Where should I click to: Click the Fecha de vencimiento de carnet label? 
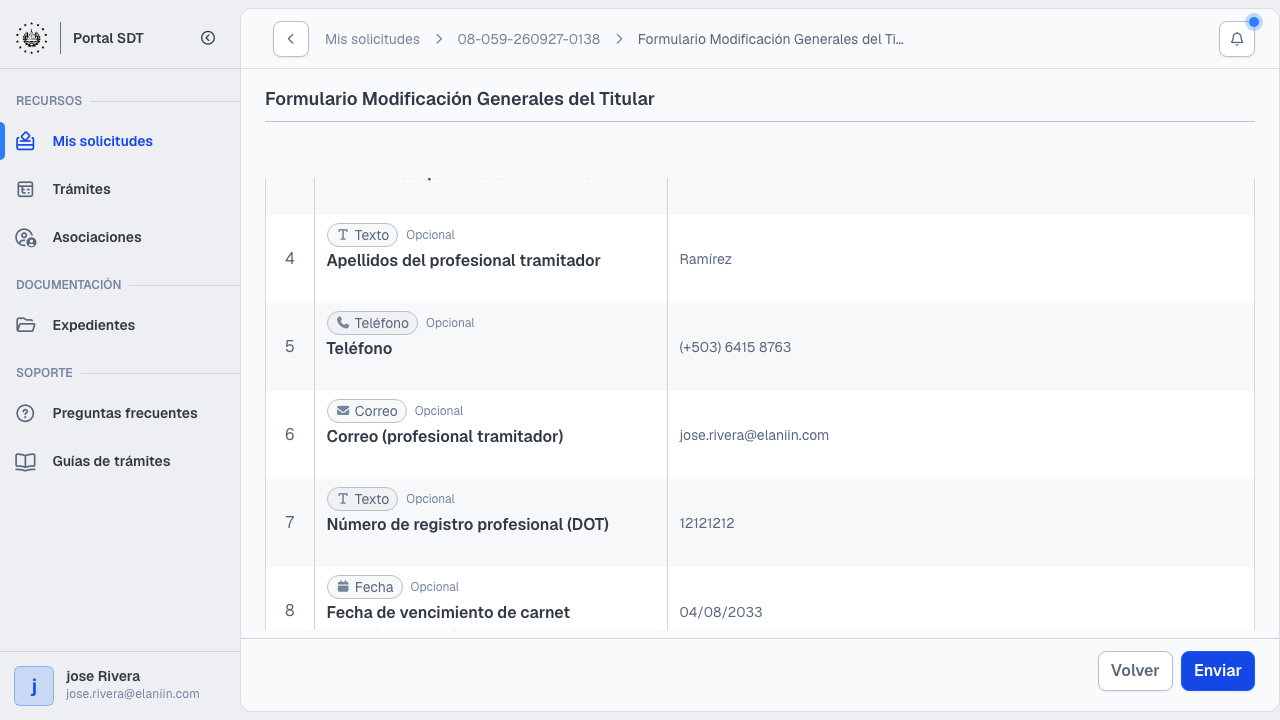pyautogui.click(x=448, y=612)
